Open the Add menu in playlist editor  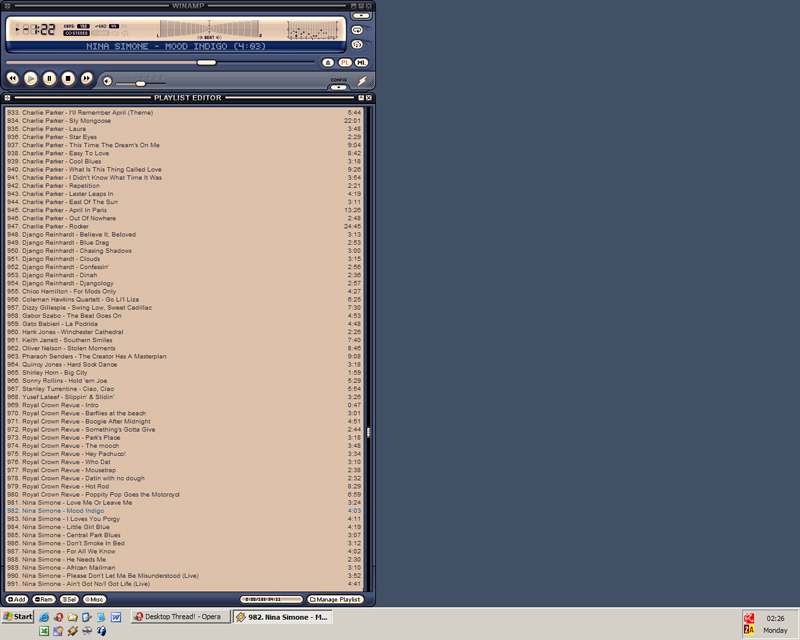click(x=17, y=599)
